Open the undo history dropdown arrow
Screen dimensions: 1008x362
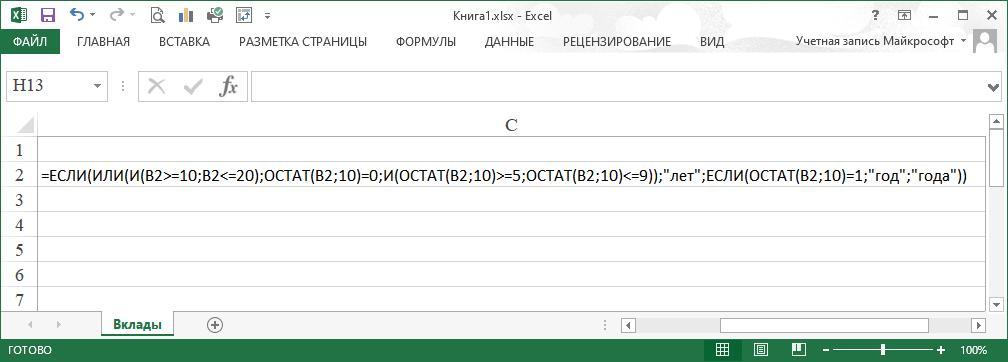[x=93, y=15]
